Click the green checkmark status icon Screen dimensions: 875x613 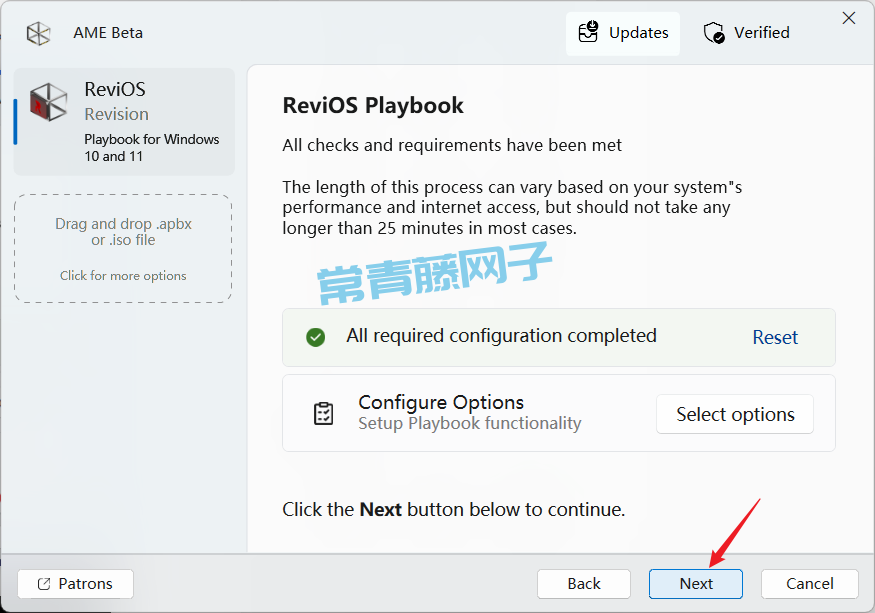[315, 337]
